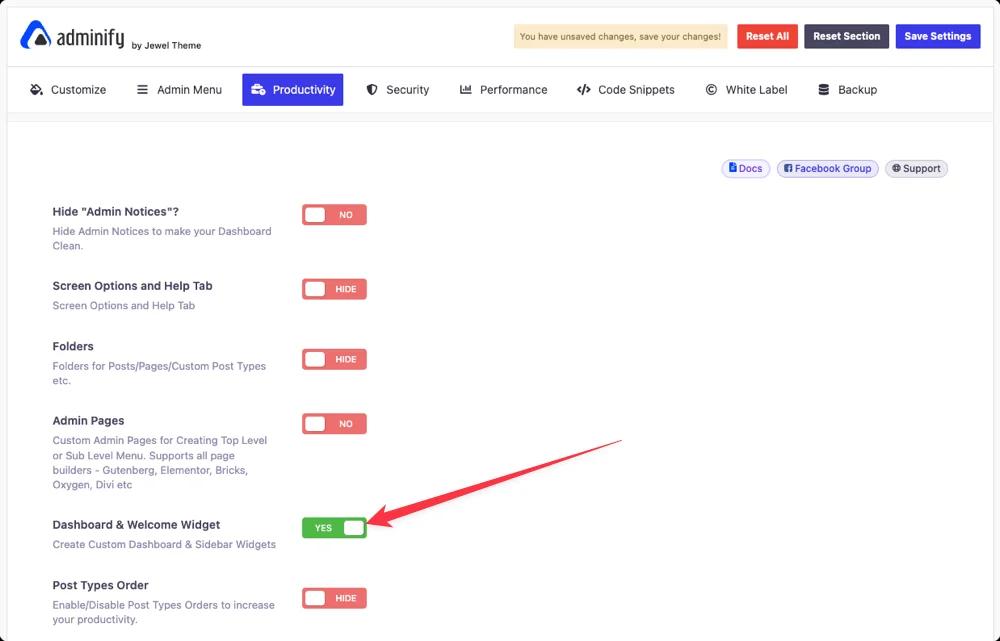Image resolution: width=1000 pixels, height=641 pixels.
Task: Open the Performance tab
Action: (503, 89)
